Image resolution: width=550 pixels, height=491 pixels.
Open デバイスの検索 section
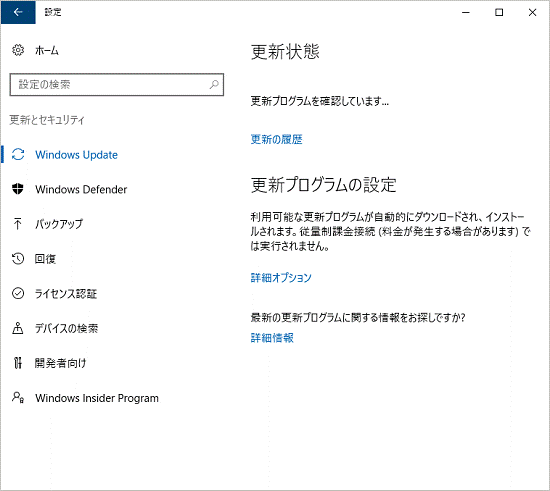(66, 328)
